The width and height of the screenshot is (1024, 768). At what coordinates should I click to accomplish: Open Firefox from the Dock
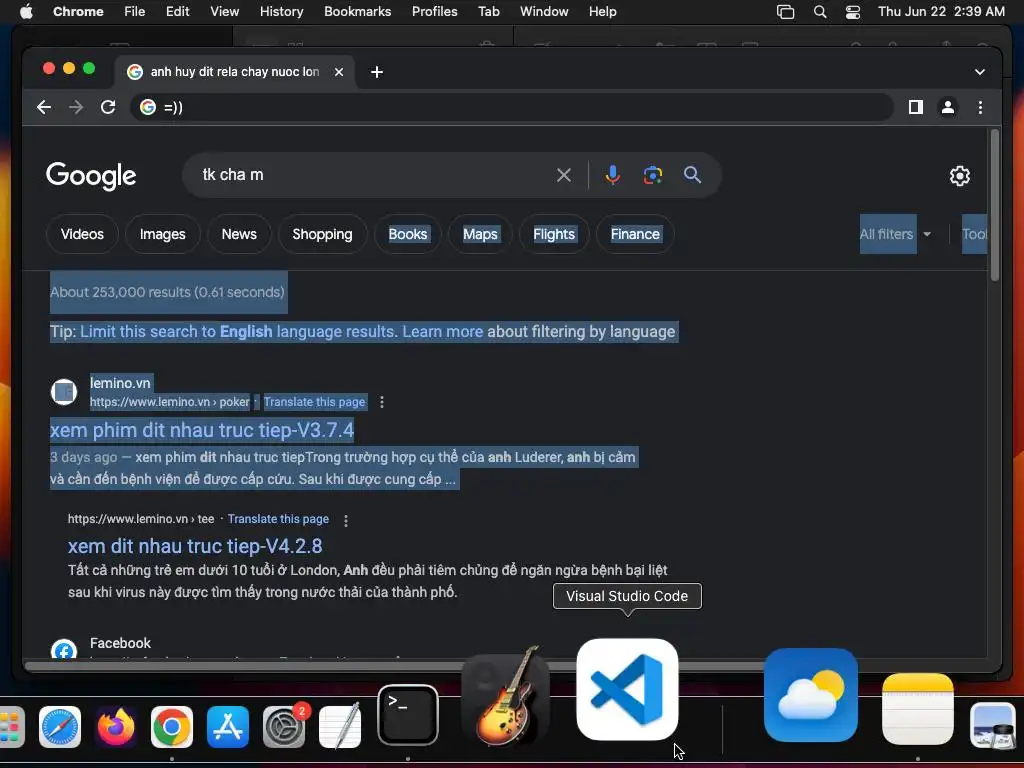tap(116, 727)
